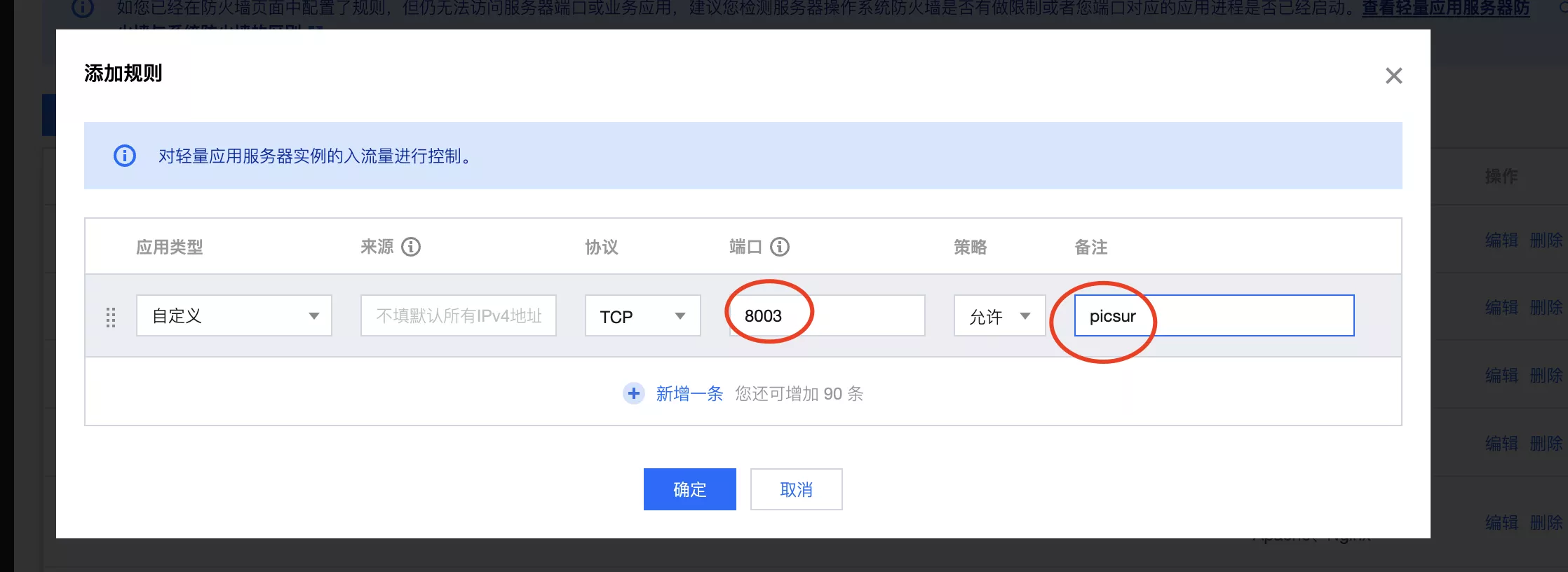Close the 添加规则 dialog with X
The height and width of the screenshot is (572, 1568).
tap(1393, 76)
